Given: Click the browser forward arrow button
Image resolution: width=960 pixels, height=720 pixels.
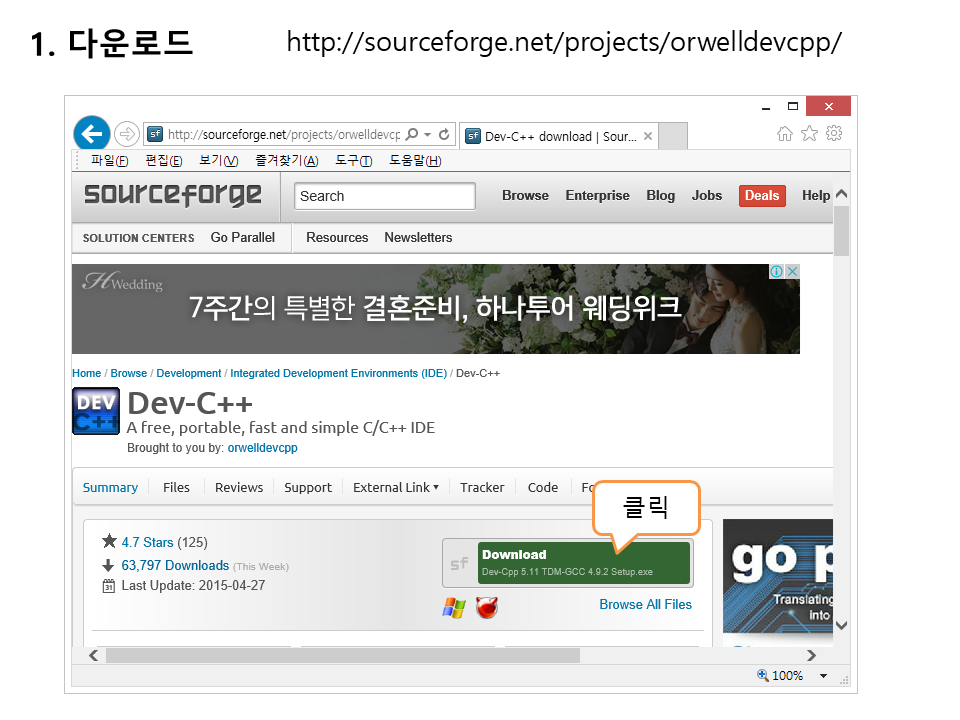Looking at the screenshot, I should 127,133.
